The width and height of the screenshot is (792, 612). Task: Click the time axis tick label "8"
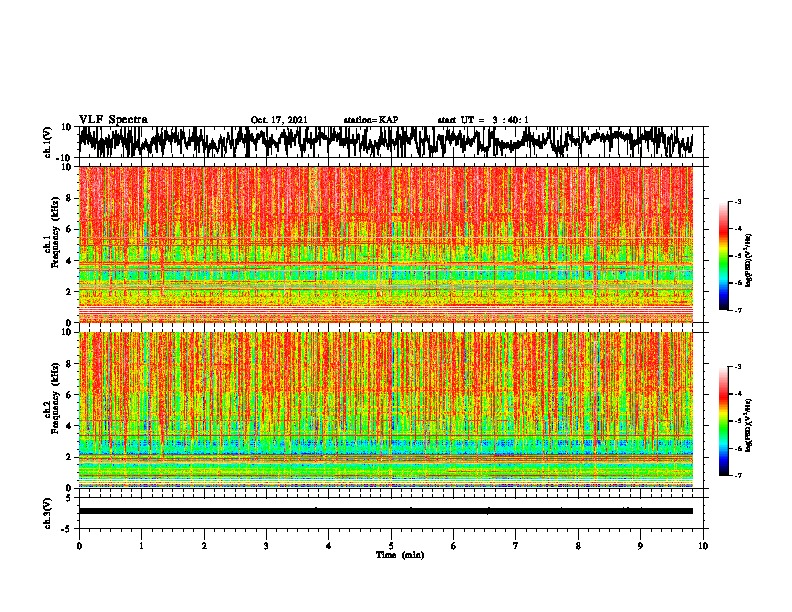578,546
